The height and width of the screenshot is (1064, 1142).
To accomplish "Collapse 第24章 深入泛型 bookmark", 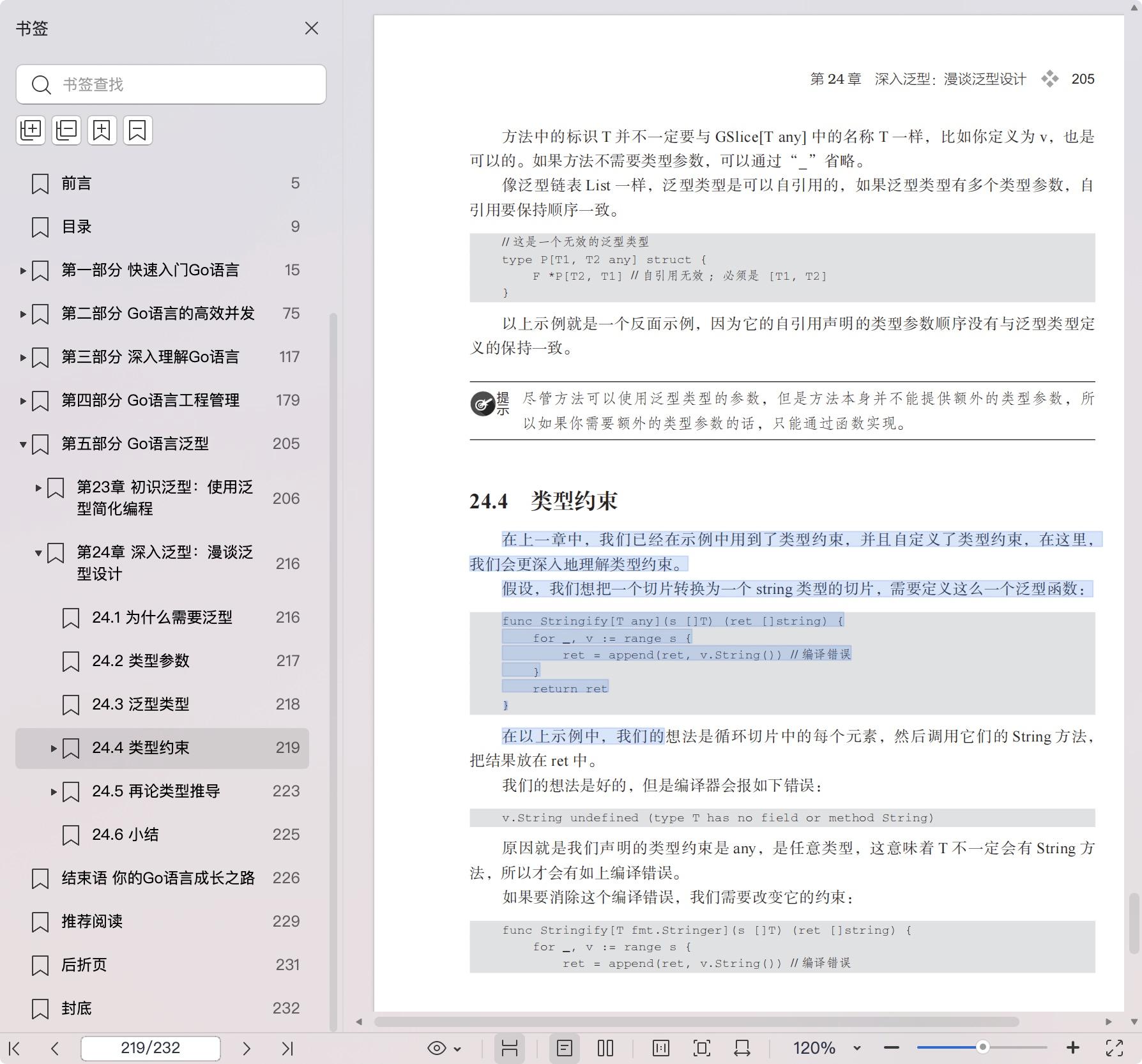I will coord(38,553).
